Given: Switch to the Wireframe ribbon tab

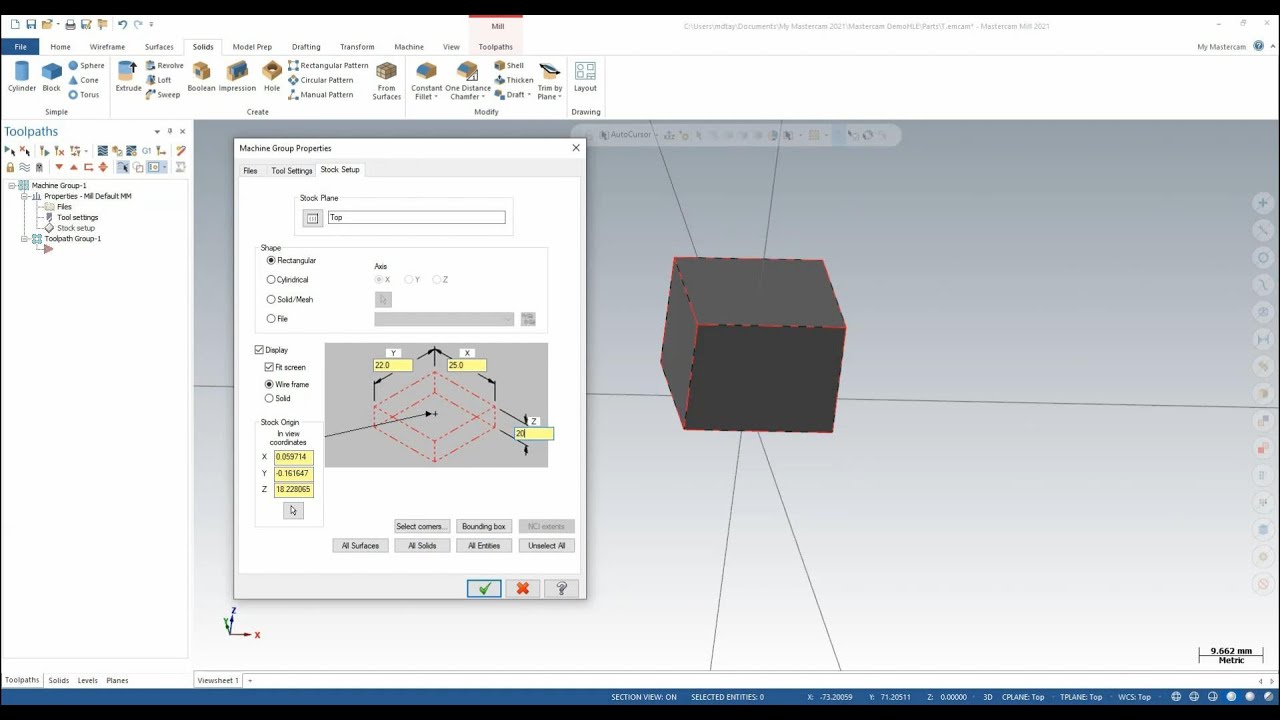Looking at the screenshot, I should coord(107,47).
